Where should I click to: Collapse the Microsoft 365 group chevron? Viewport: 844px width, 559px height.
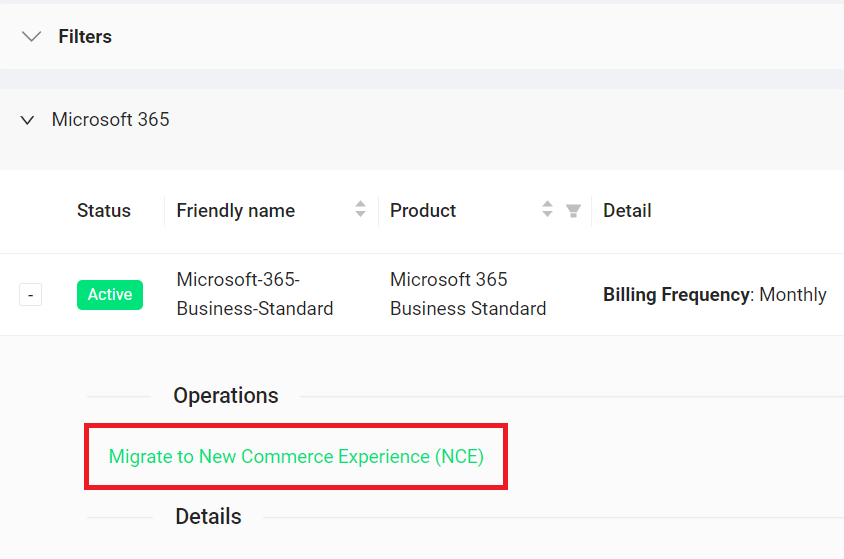click(x=27, y=120)
